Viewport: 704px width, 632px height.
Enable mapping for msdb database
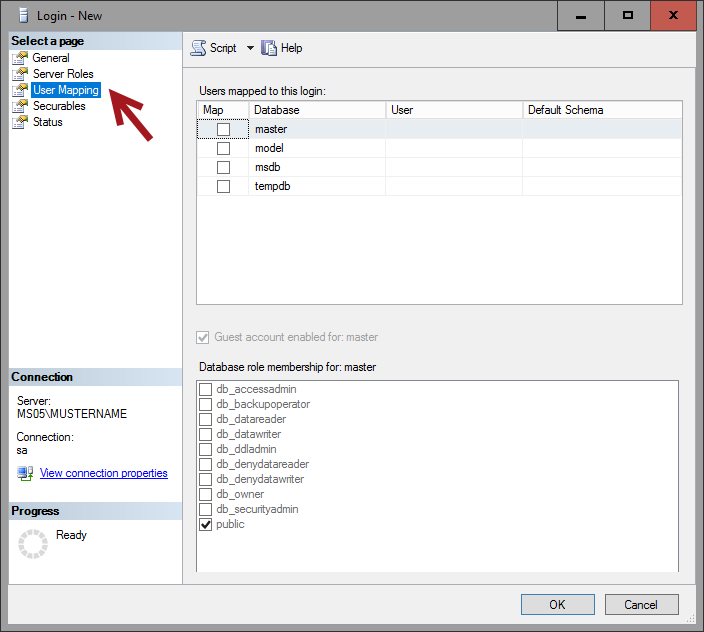point(223,167)
